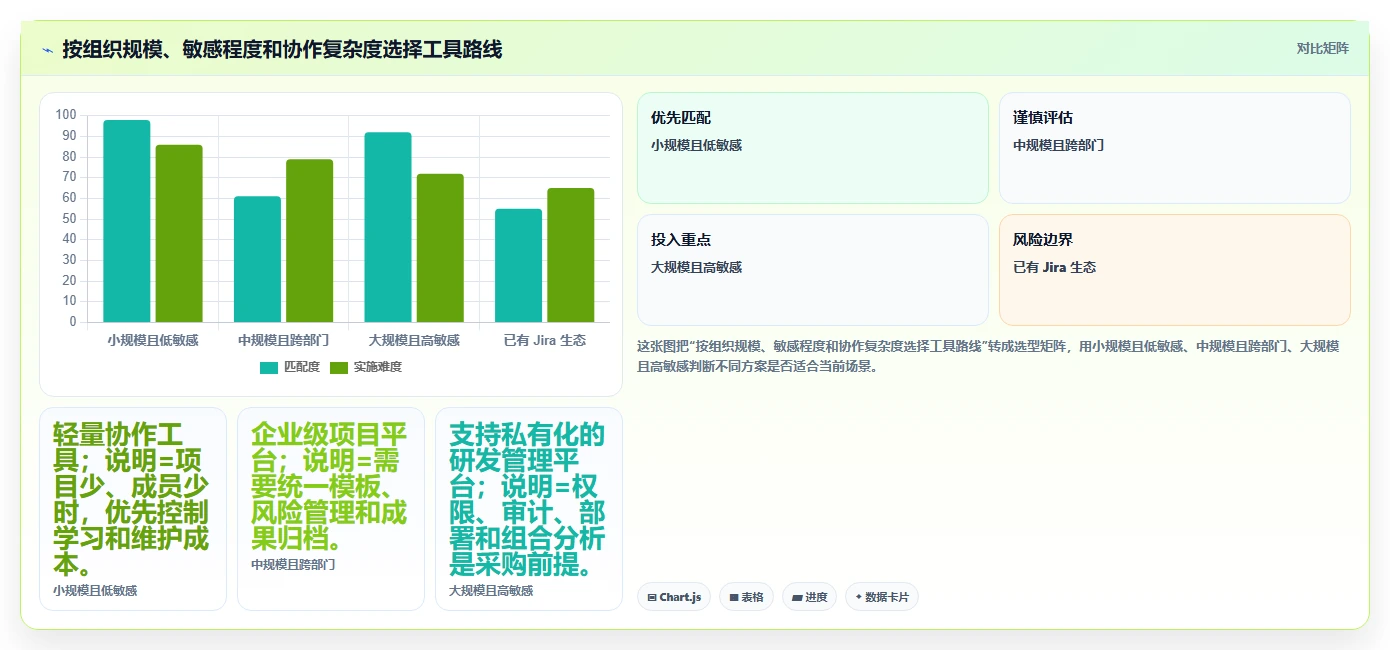Click 中规模且跨部门 text in 谨慎评估 card
Screen dimensions: 1390x650
(1058, 145)
